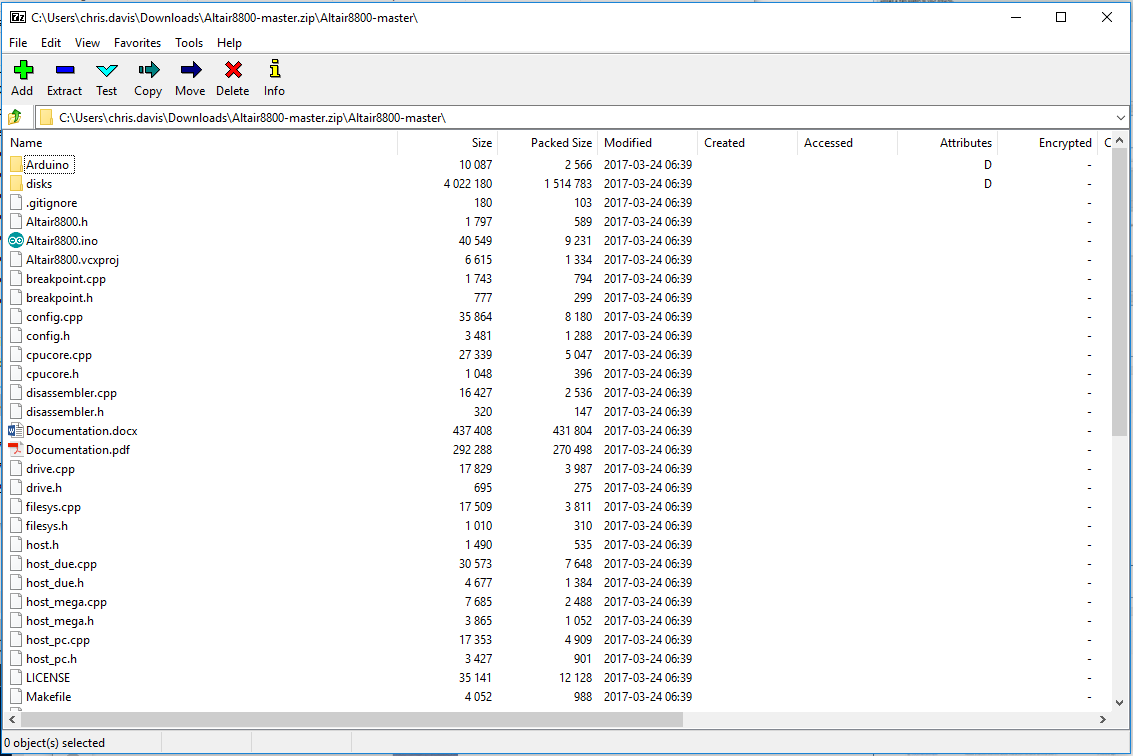
Task: Click the Copy toolbar icon
Action: click(149, 69)
